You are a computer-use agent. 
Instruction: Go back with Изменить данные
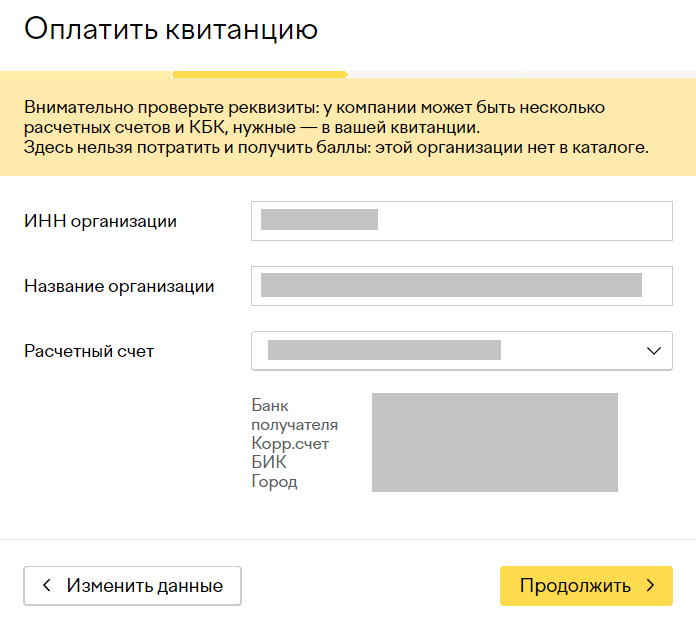(132, 585)
